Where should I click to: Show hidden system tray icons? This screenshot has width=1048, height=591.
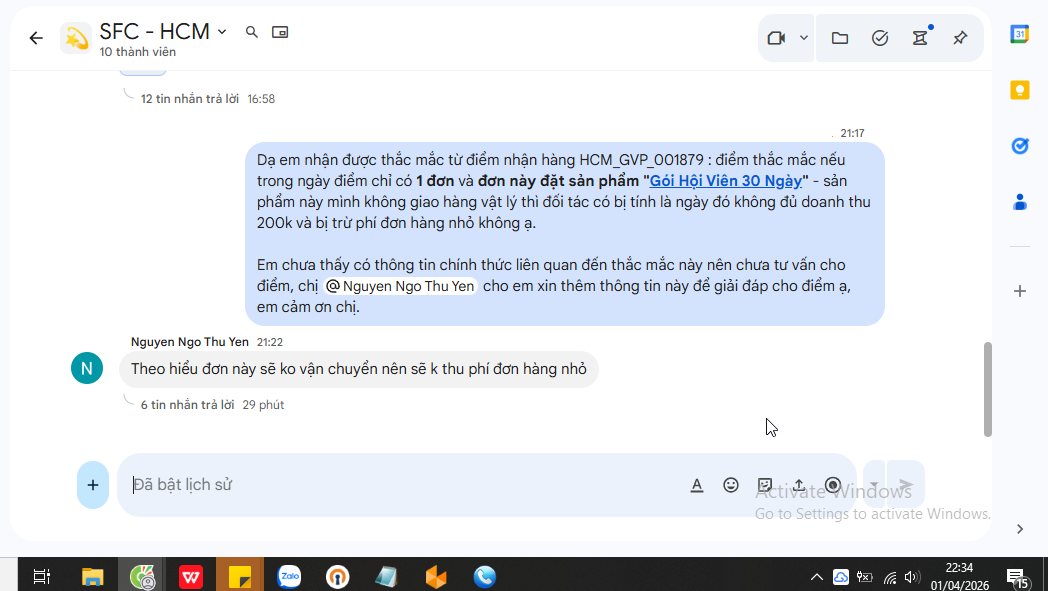pos(817,577)
